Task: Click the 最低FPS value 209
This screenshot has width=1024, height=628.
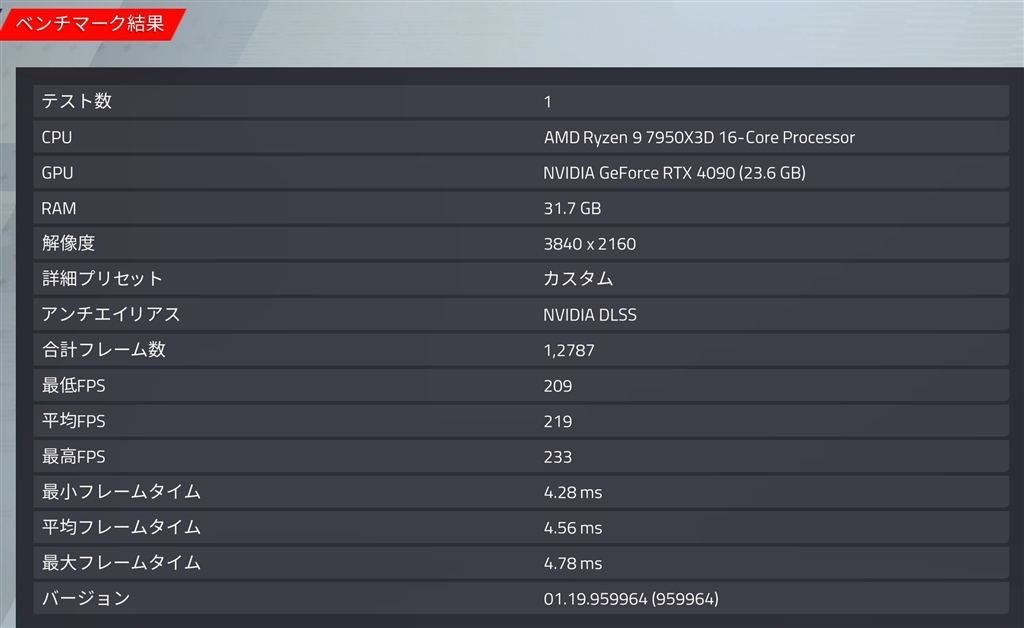Action: point(557,385)
